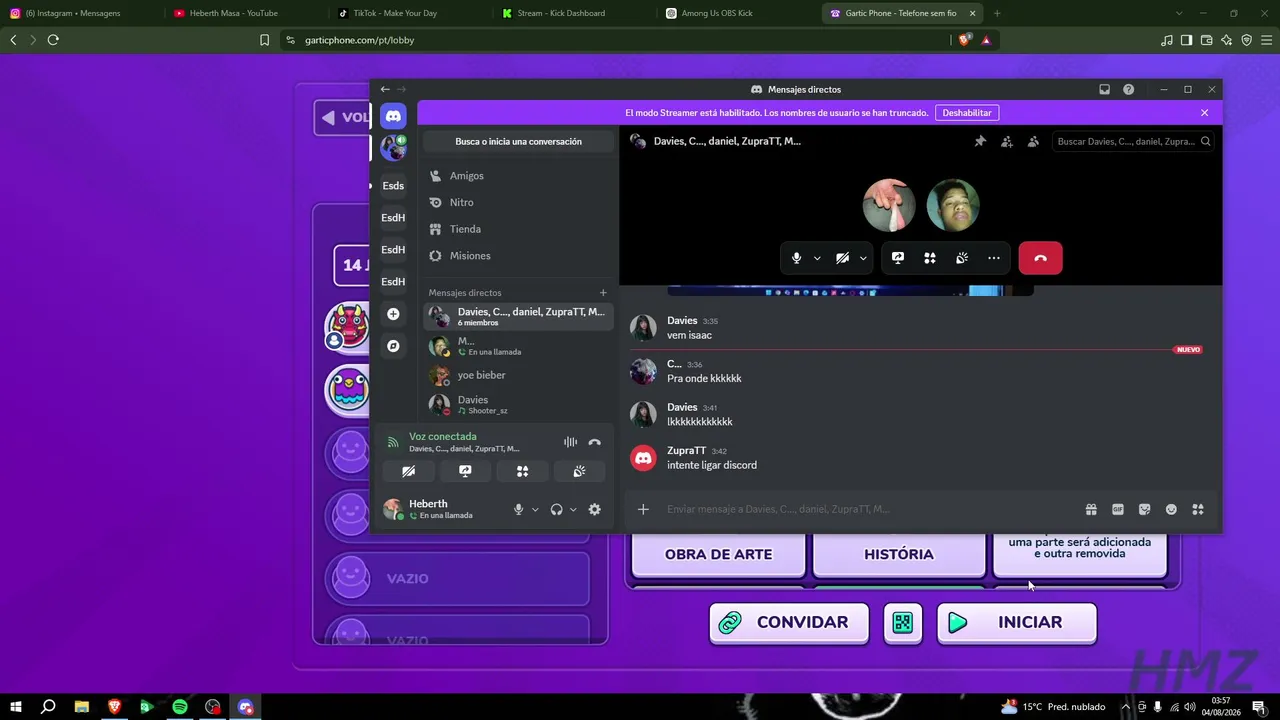Create a new DM with plus icon
Screen dimensions: 1280x720
(x=603, y=293)
